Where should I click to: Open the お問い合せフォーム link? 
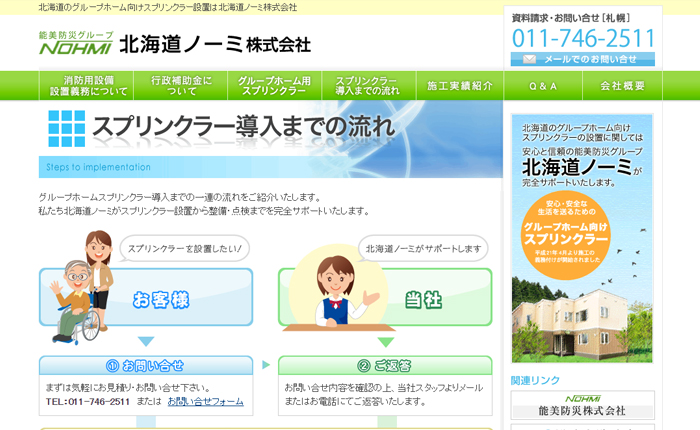pyautogui.click(x=205, y=401)
